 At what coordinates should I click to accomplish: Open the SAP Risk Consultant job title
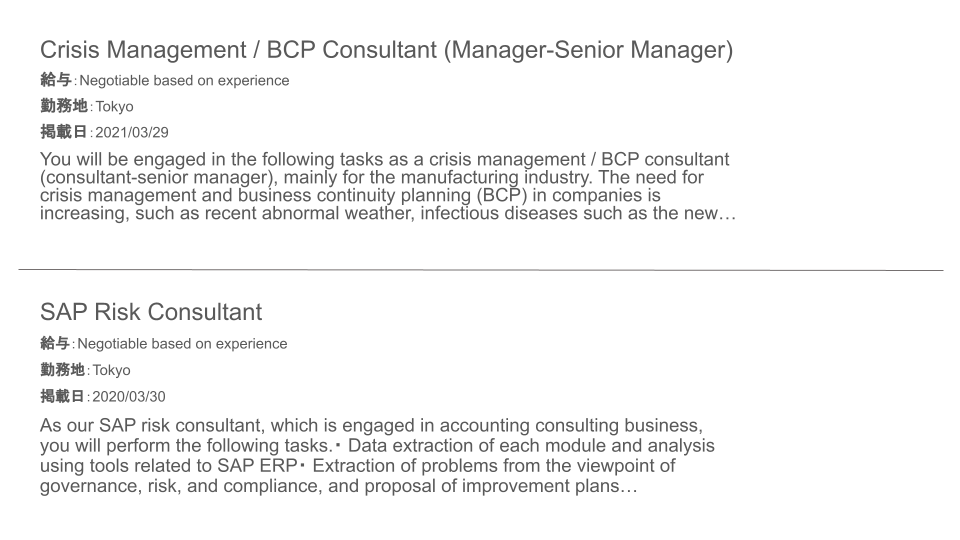coord(151,312)
